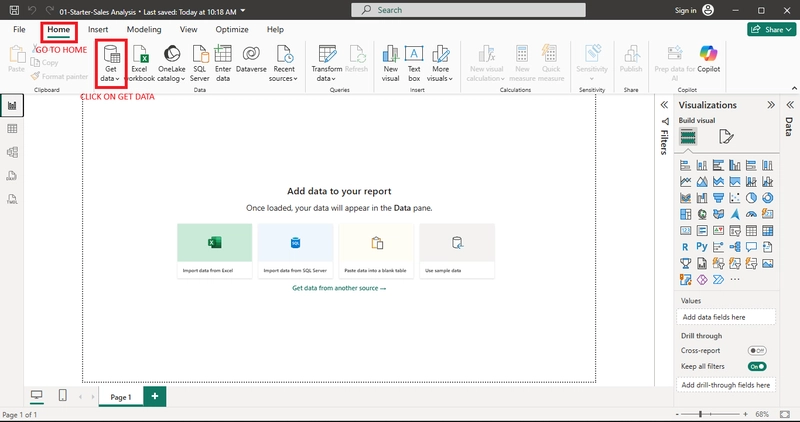Select the Matrix visualization
Screen dimensions: 800x422
point(767,231)
